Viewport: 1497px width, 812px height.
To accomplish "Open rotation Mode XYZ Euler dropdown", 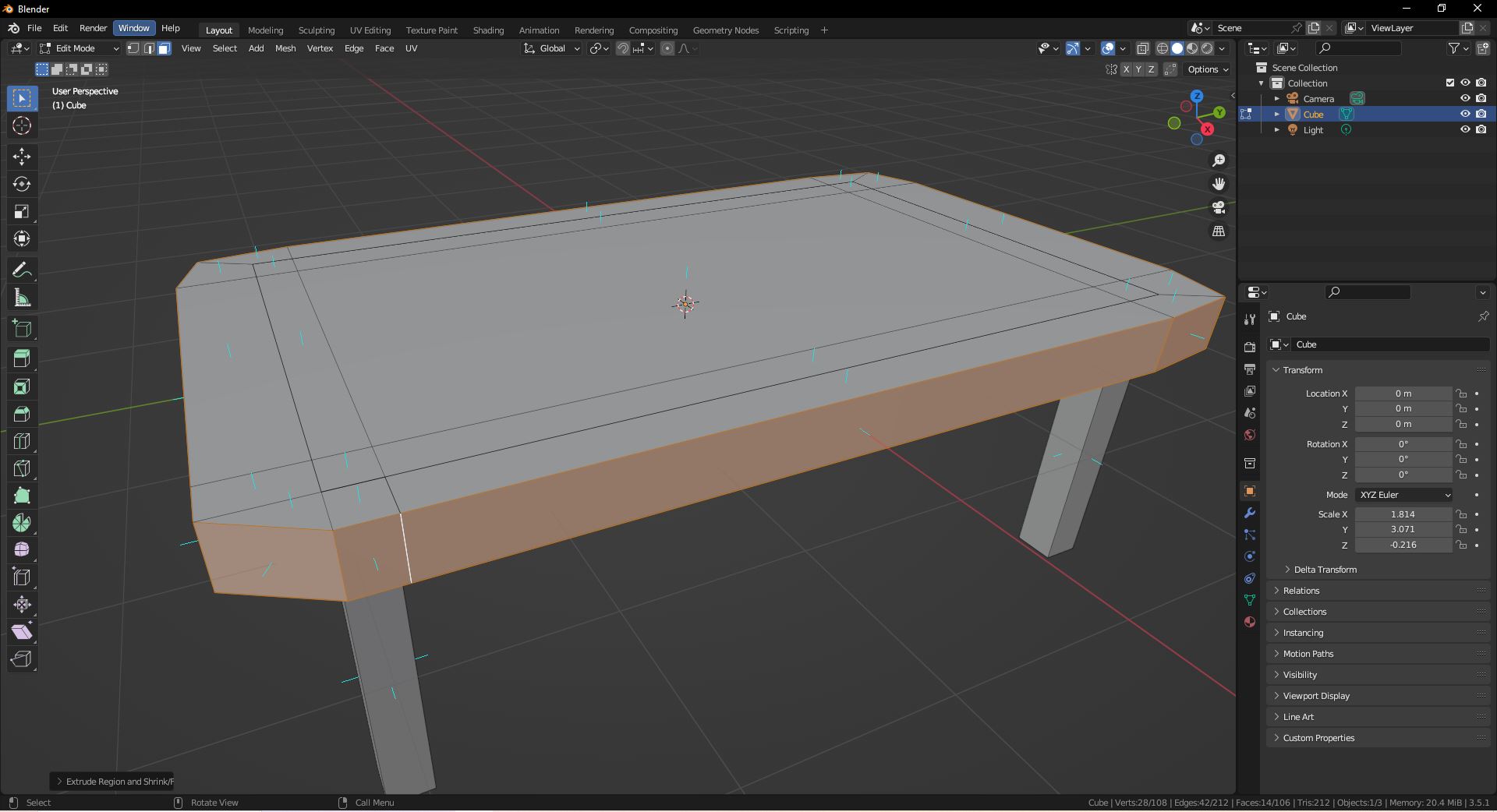I will point(1404,495).
